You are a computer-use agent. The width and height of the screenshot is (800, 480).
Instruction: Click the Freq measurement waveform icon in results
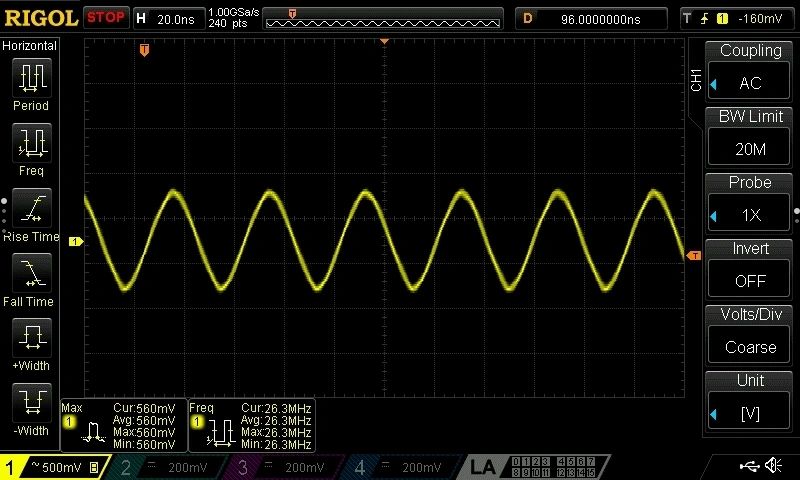[220, 433]
